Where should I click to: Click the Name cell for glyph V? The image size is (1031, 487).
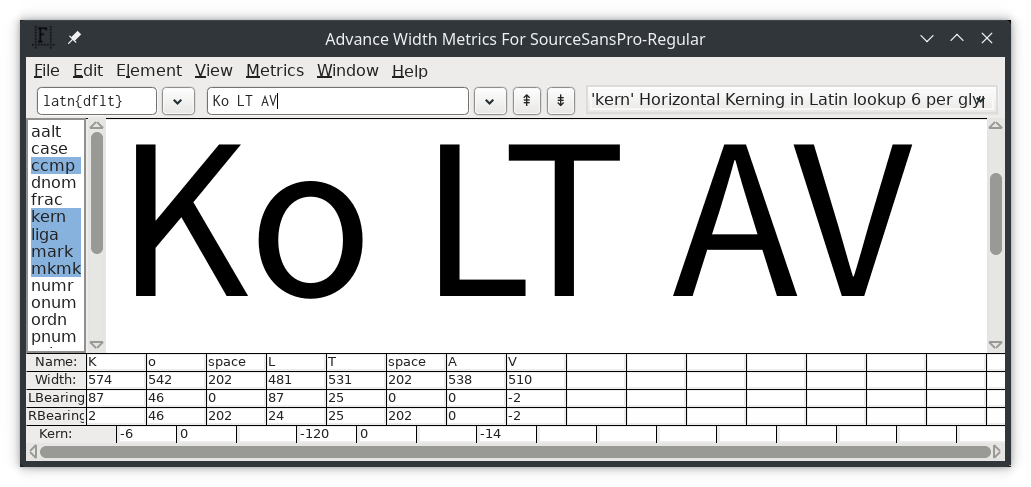pos(536,362)
